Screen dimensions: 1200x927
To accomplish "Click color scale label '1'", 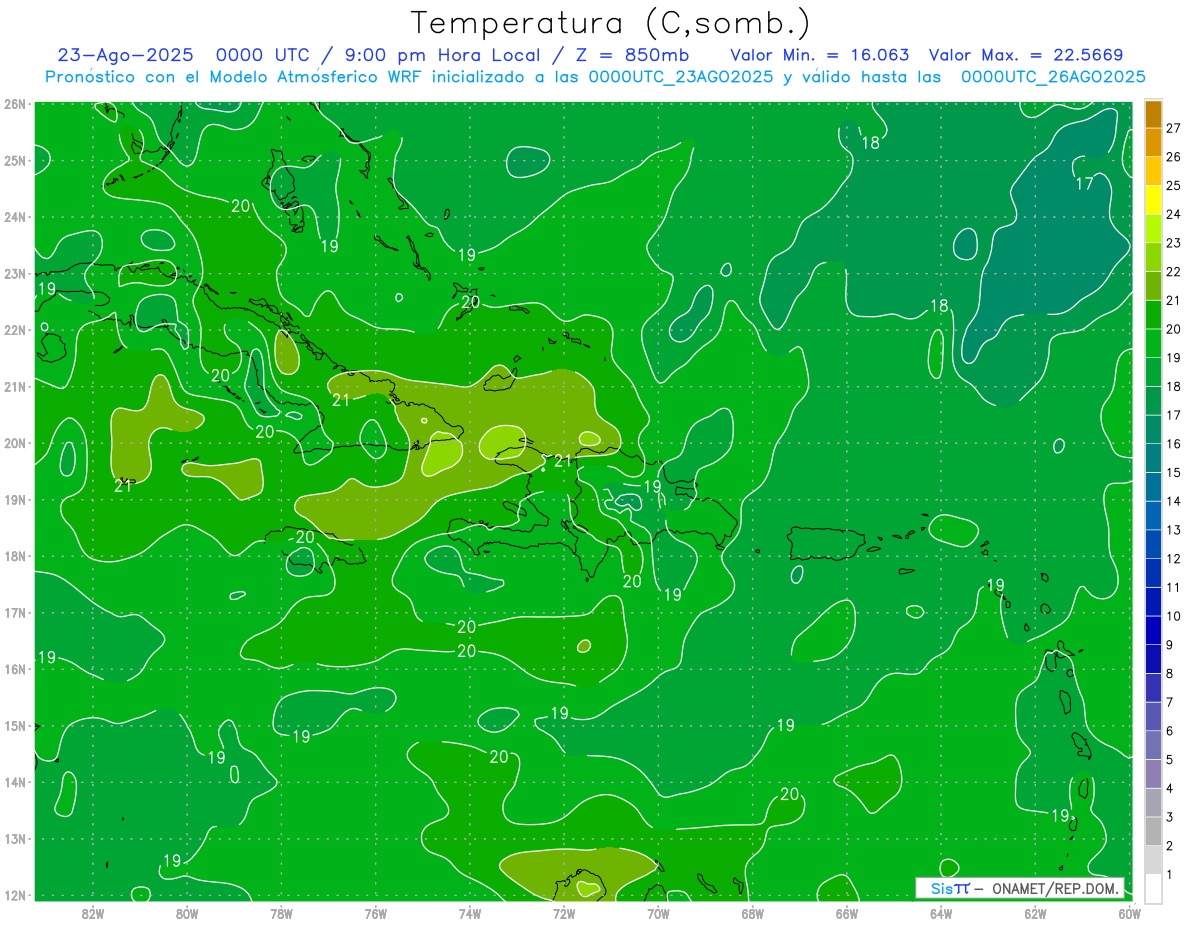I will click(1170, 873).
